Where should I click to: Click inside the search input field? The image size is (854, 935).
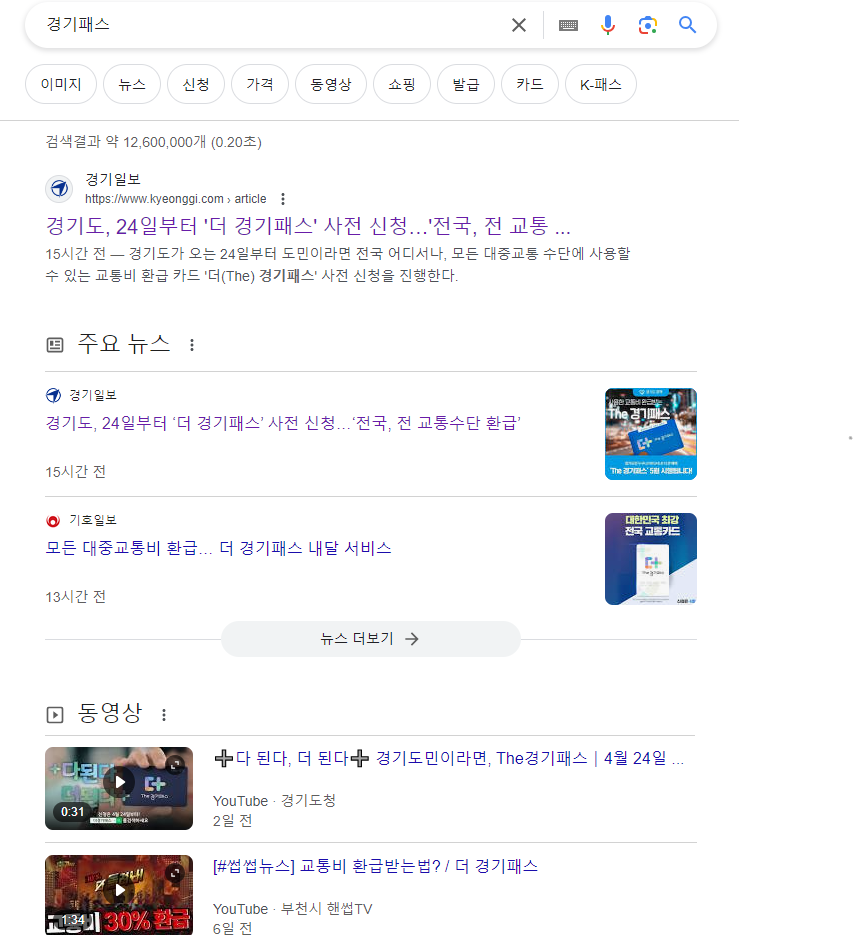250,25
